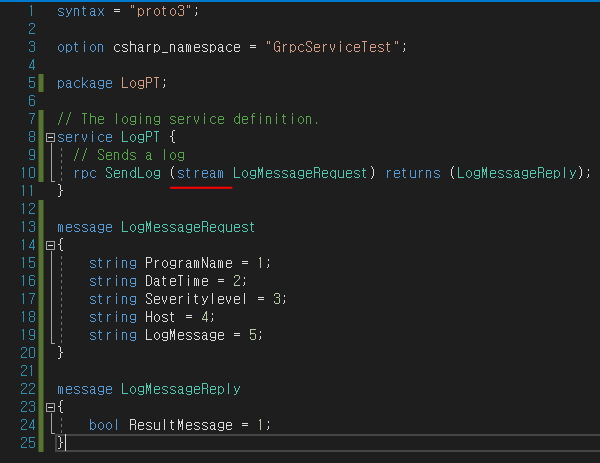Image resolution: width=600 pixels, height=463 pixels.
Task: Click LogPT in the service declaration
Action: point(140,137)
